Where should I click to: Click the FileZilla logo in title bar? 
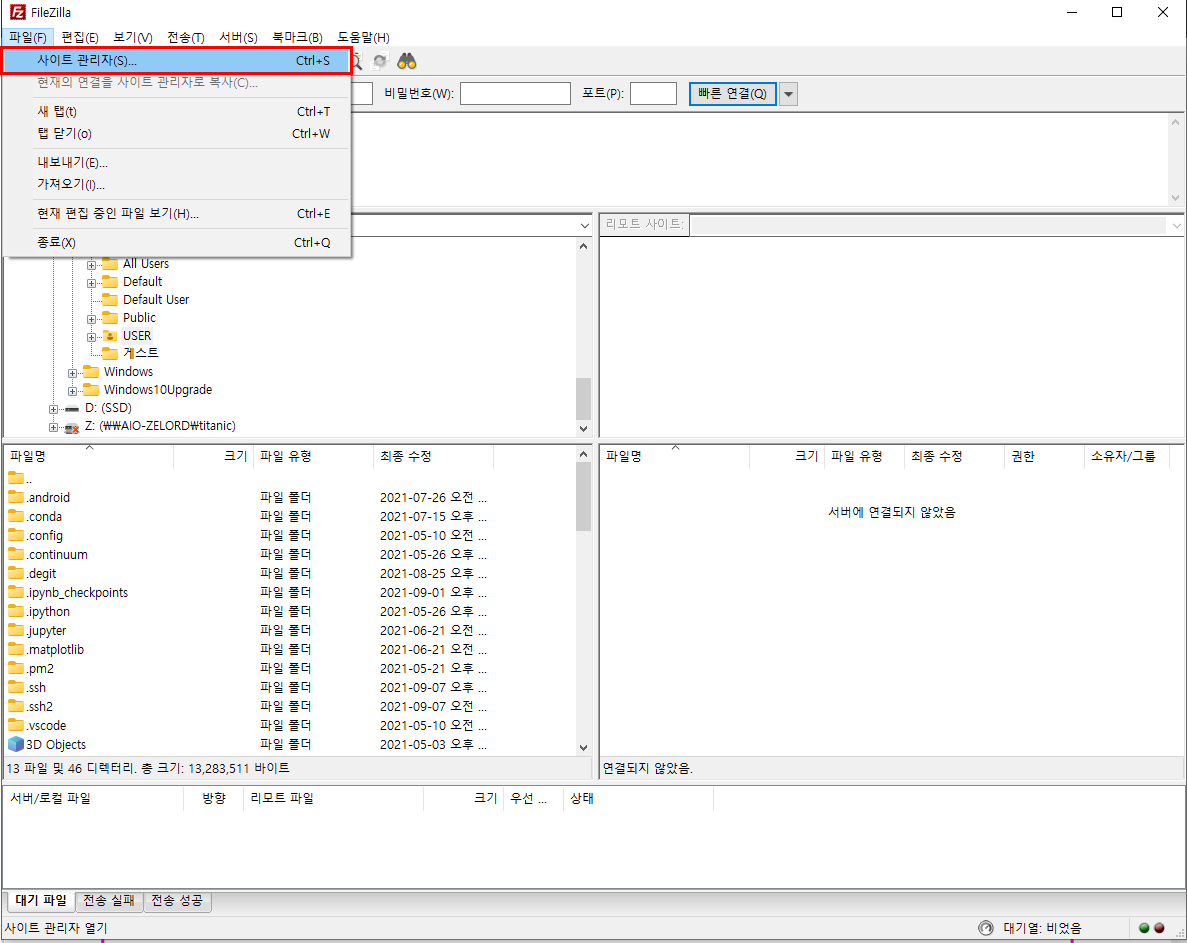click(x=17, y=12)
